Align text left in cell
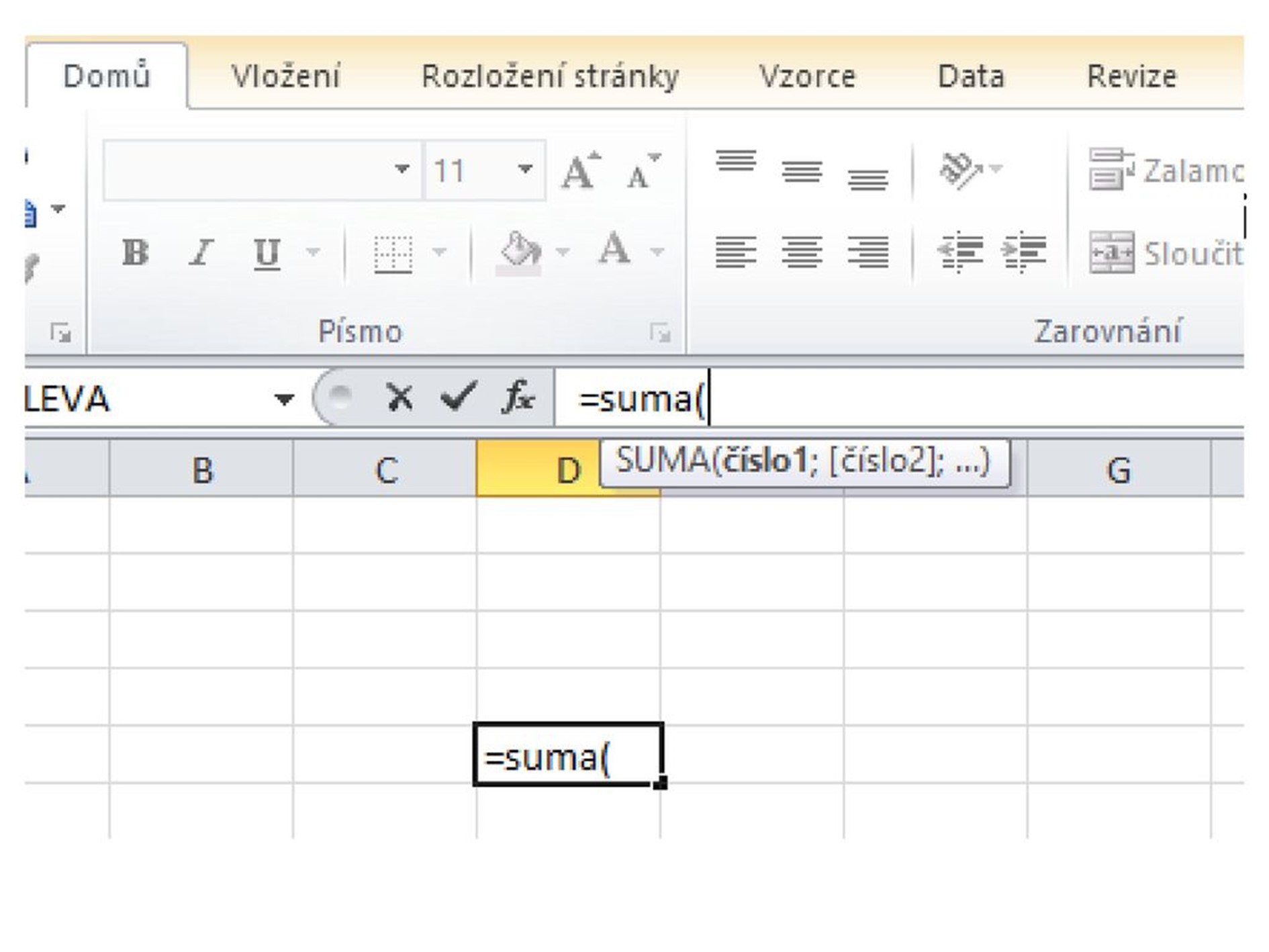The width and height of the screenshot is (1269, 952). coord(736,252)
